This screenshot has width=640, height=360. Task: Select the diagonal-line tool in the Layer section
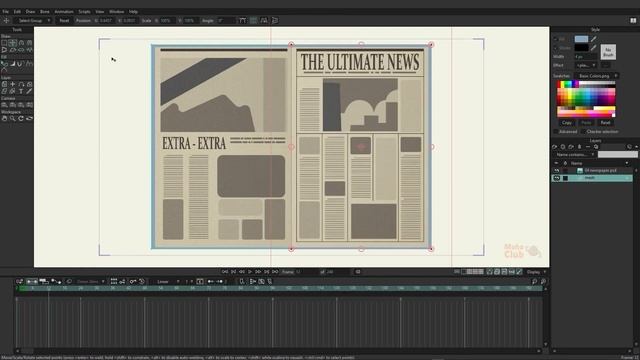coord(29,91)
